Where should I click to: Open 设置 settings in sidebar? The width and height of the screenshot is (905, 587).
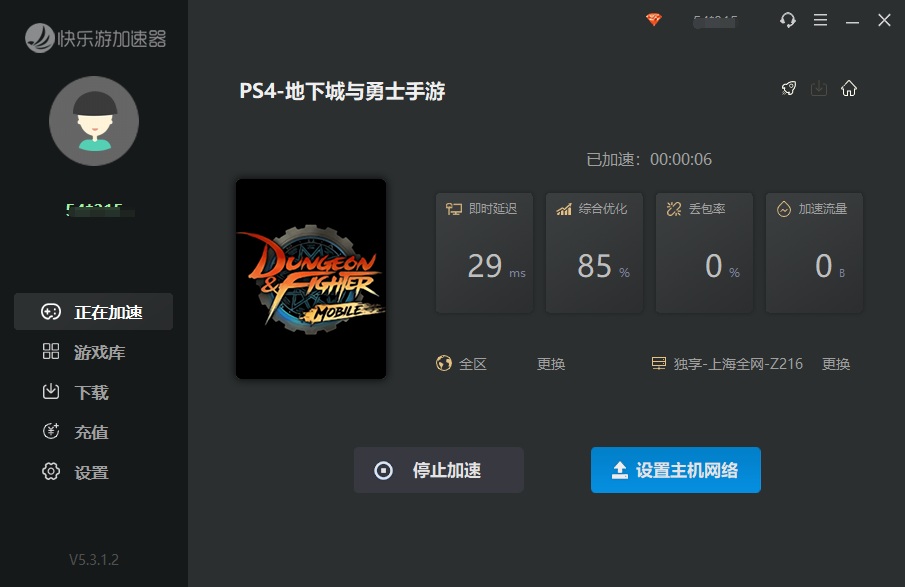click(94, 472)
